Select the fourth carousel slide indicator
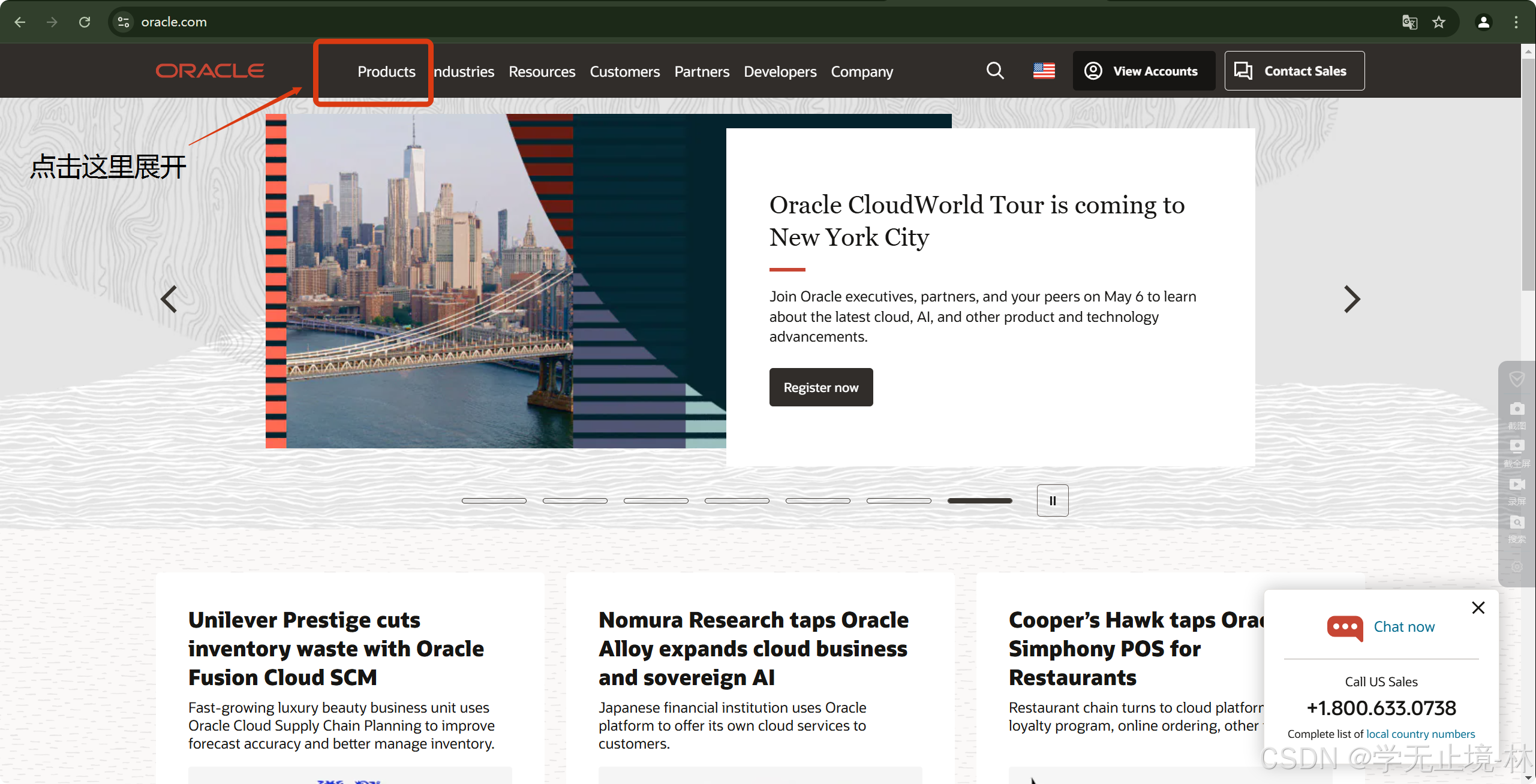The height and width of the screenshot is (784, 1536). 737,500
